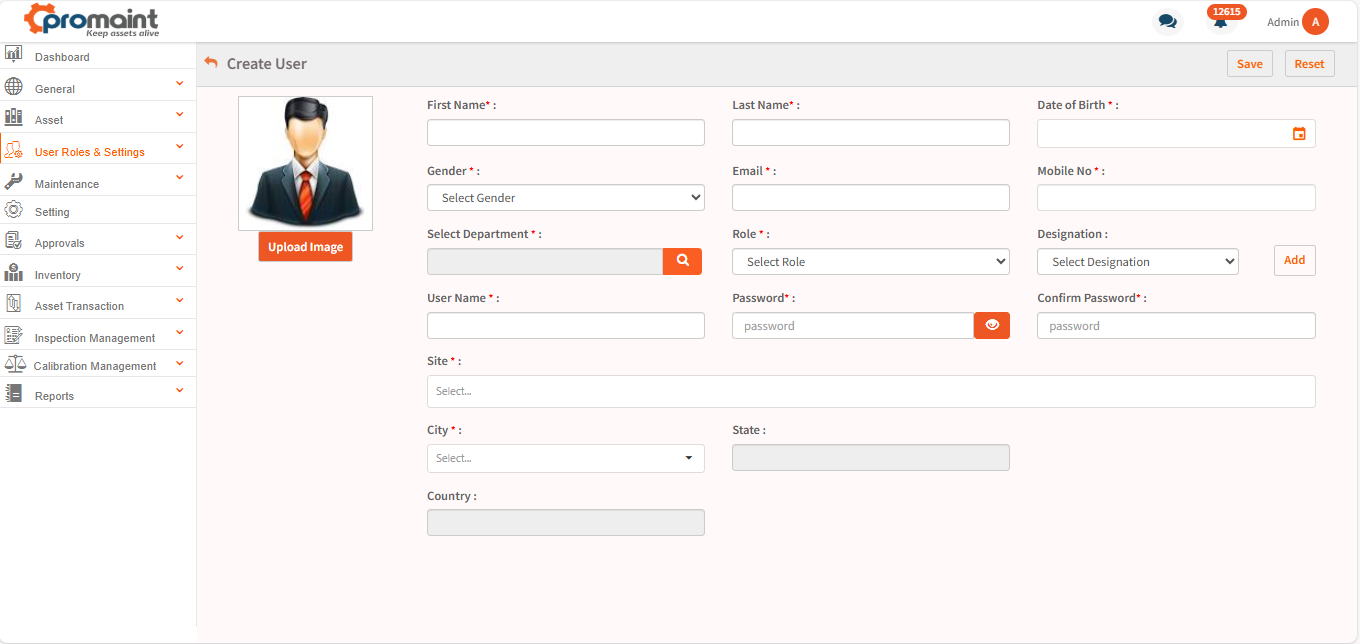Expand the General menu chevron
The height and width of the screenshot is (644, 1360).
click(x=180, y=83)
